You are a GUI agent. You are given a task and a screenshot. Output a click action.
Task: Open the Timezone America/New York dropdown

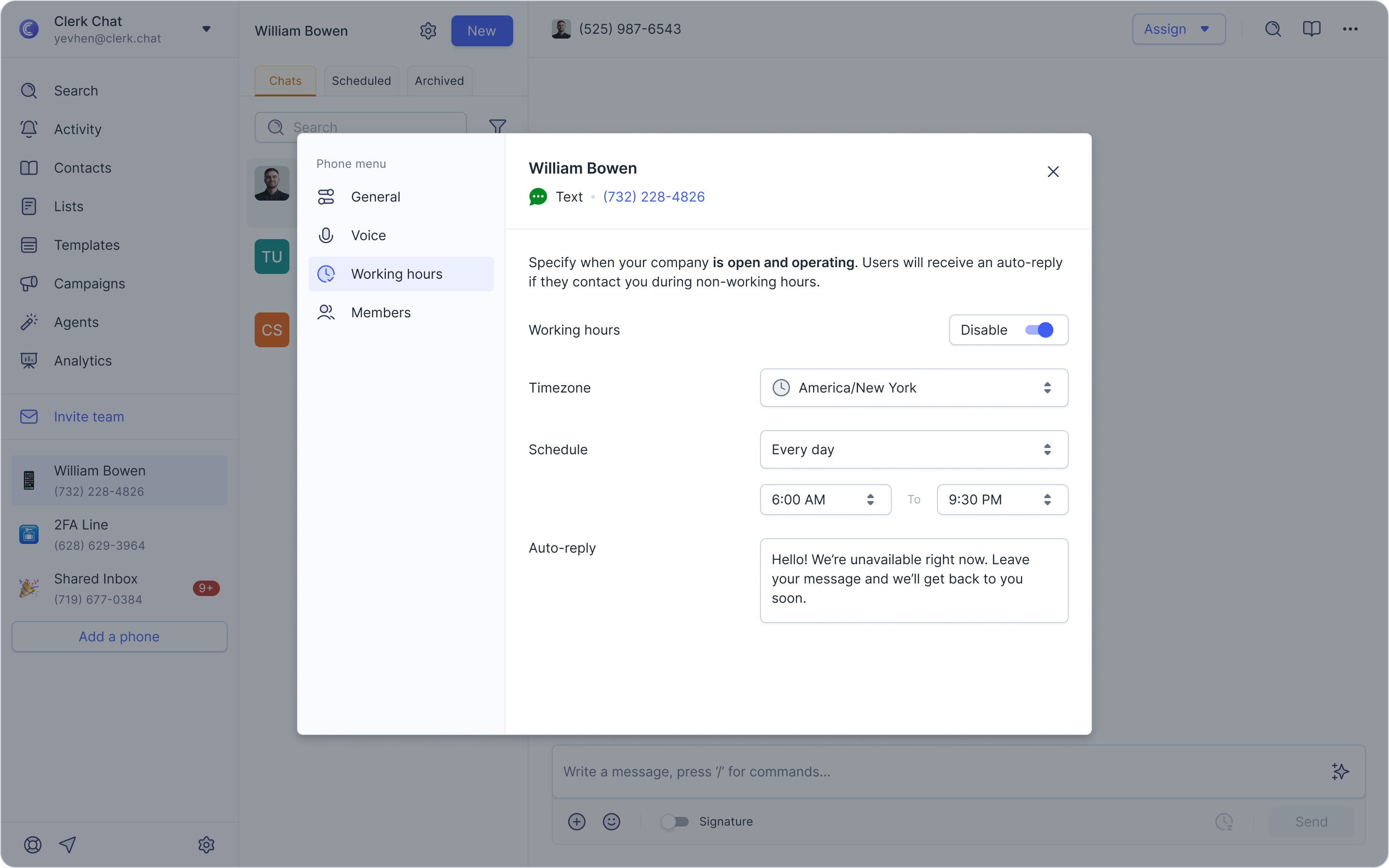click(x=914, y=388)
